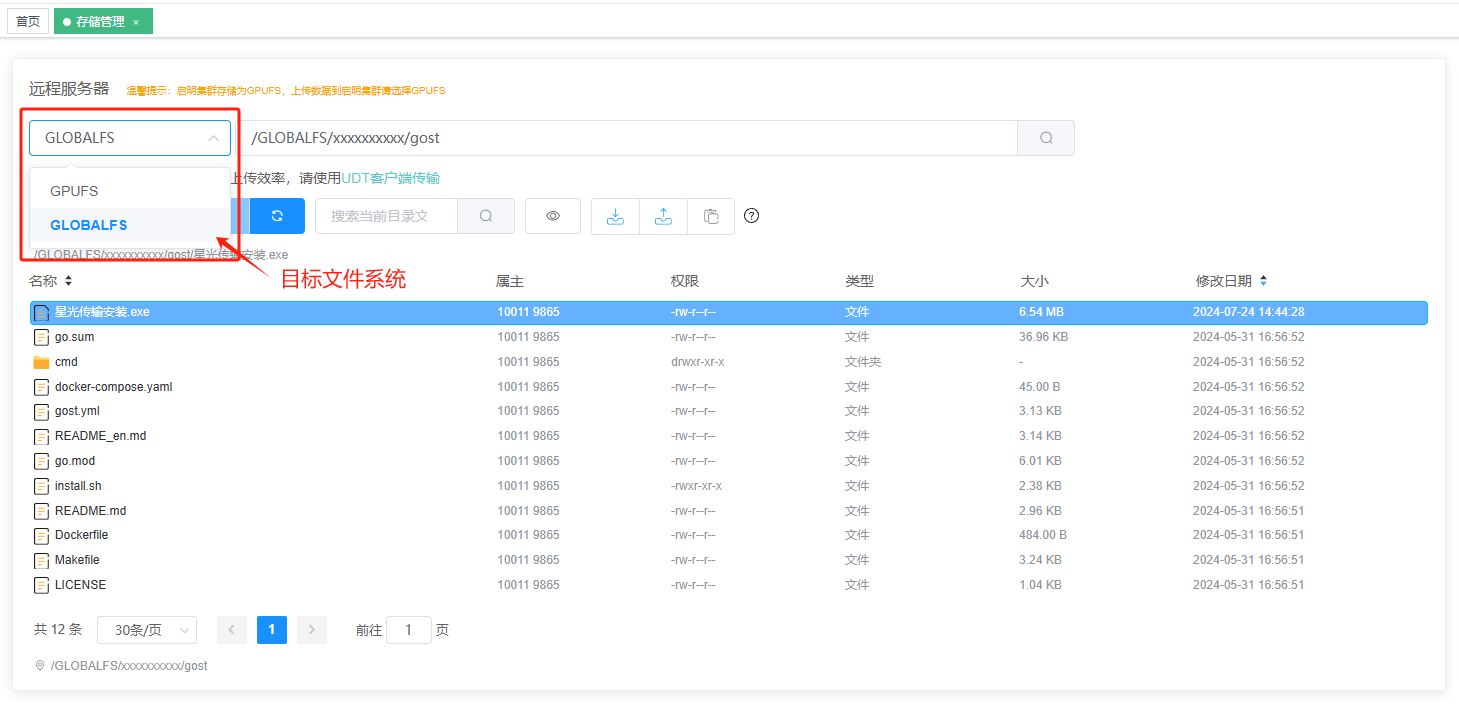
Task: Go to the previous page
Action: 232,630
